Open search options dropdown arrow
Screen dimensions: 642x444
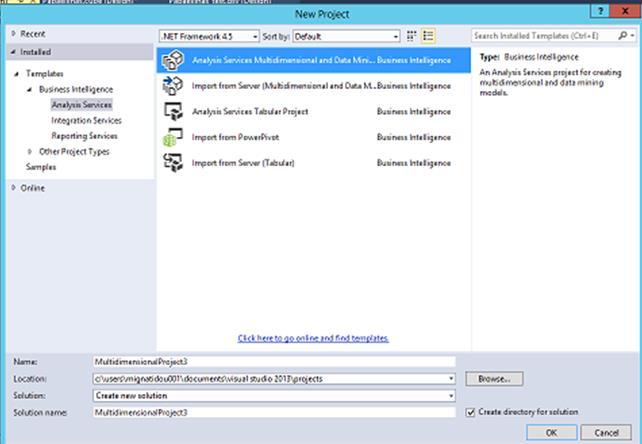(633, 36)
